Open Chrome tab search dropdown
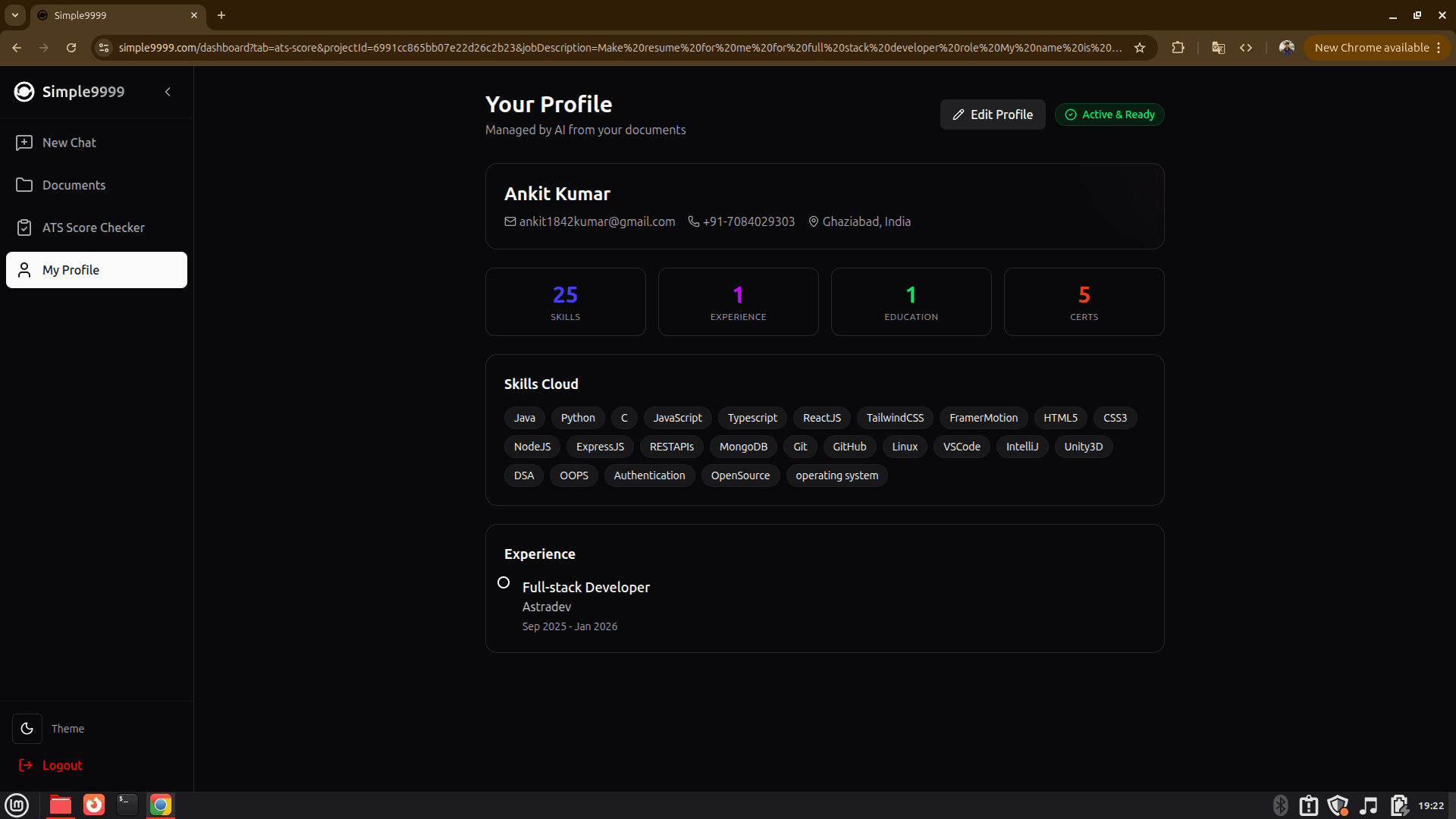The image size is (1456, 819). pyautogui.click(x=14, y=15)
